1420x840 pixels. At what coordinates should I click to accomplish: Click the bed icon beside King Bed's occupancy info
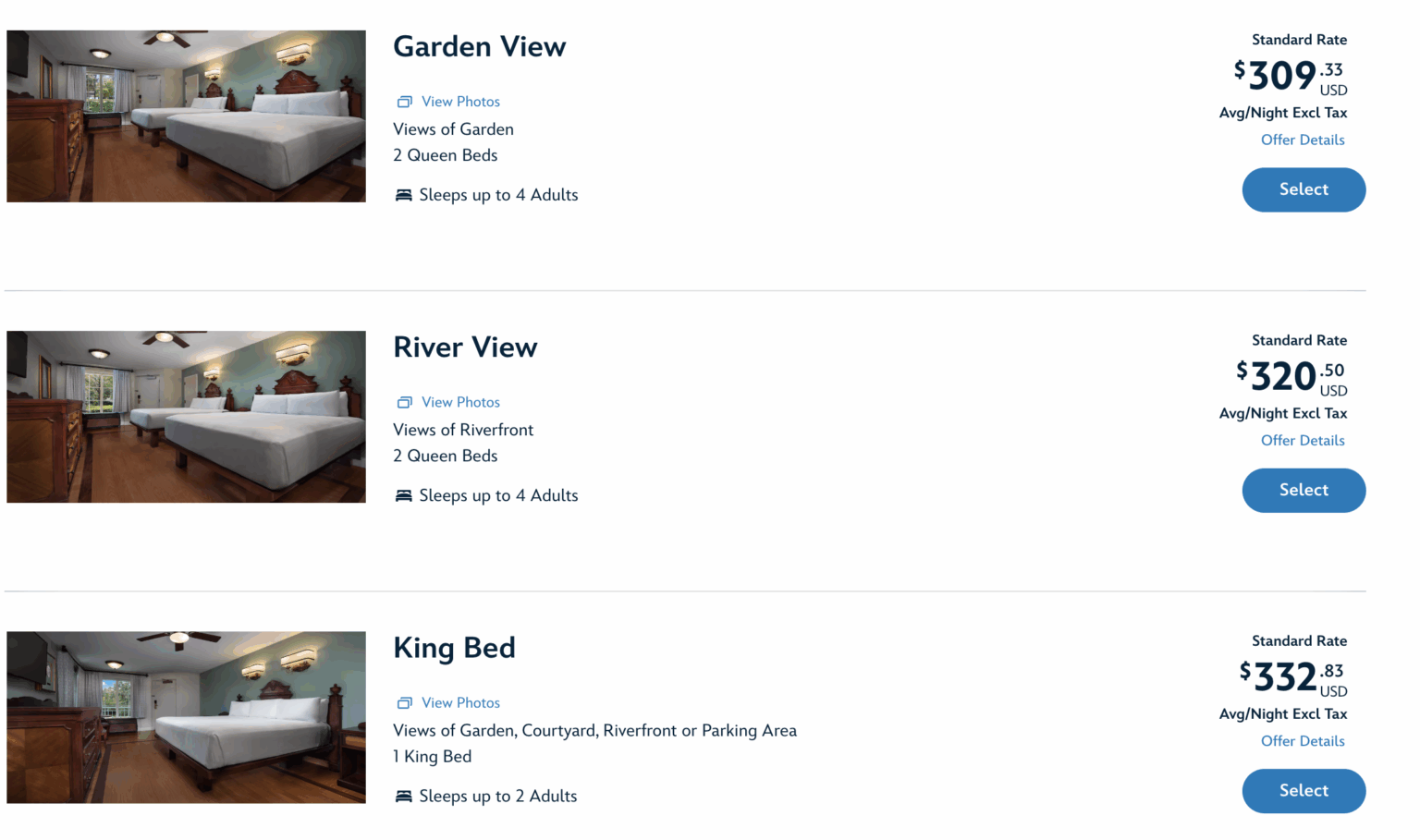403,795
